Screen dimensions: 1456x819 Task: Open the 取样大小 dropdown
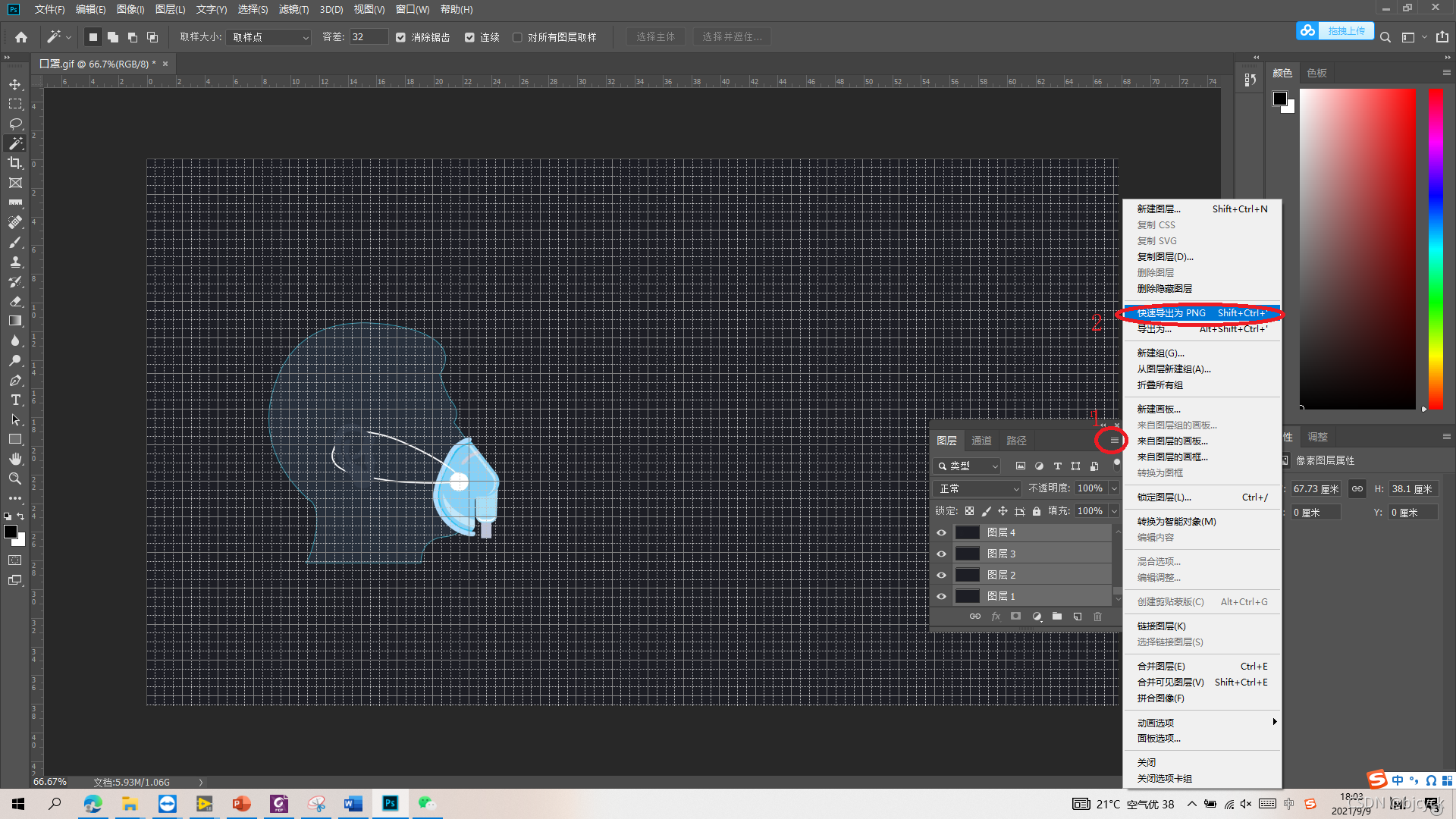coord(269,37)
